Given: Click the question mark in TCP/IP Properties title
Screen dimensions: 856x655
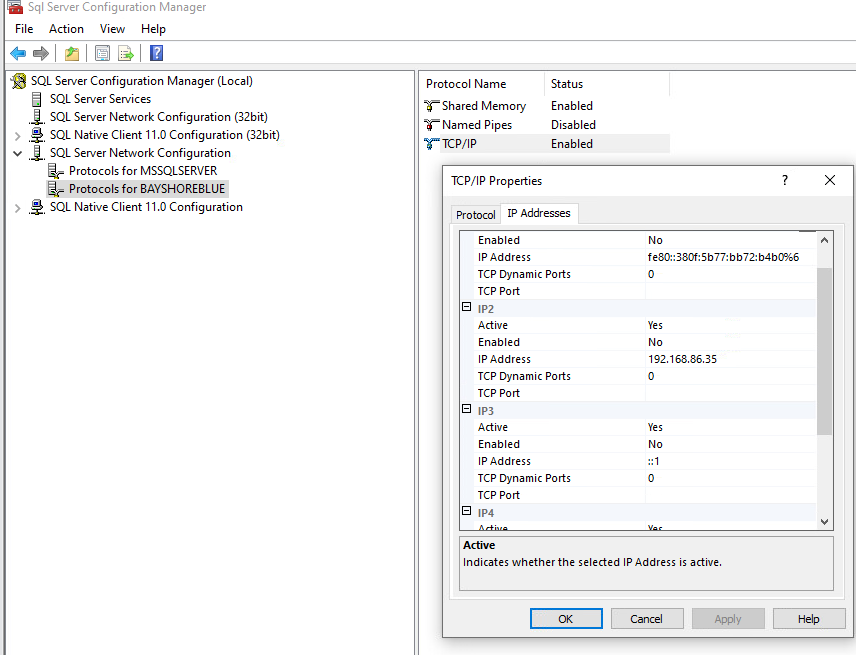Looking at the screenshot, I should pyautogui.click(x=784, y=180).
